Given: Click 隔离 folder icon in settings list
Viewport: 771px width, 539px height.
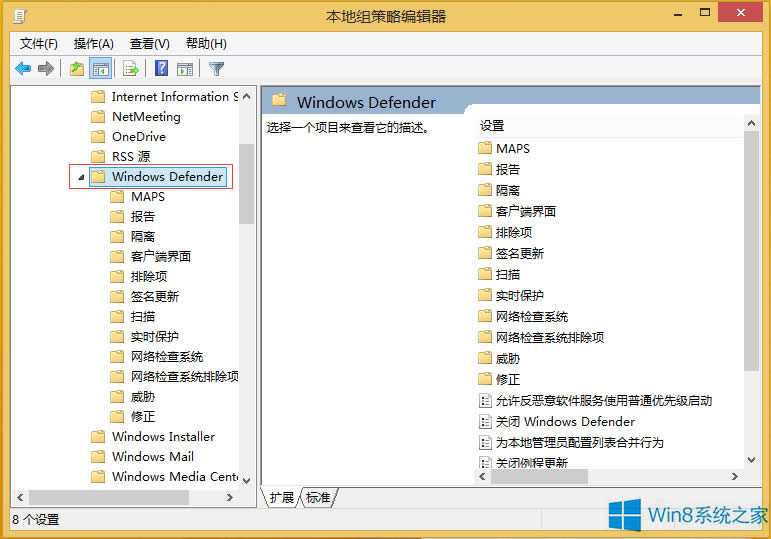Looking at the screenshot, I should (485, 190).
